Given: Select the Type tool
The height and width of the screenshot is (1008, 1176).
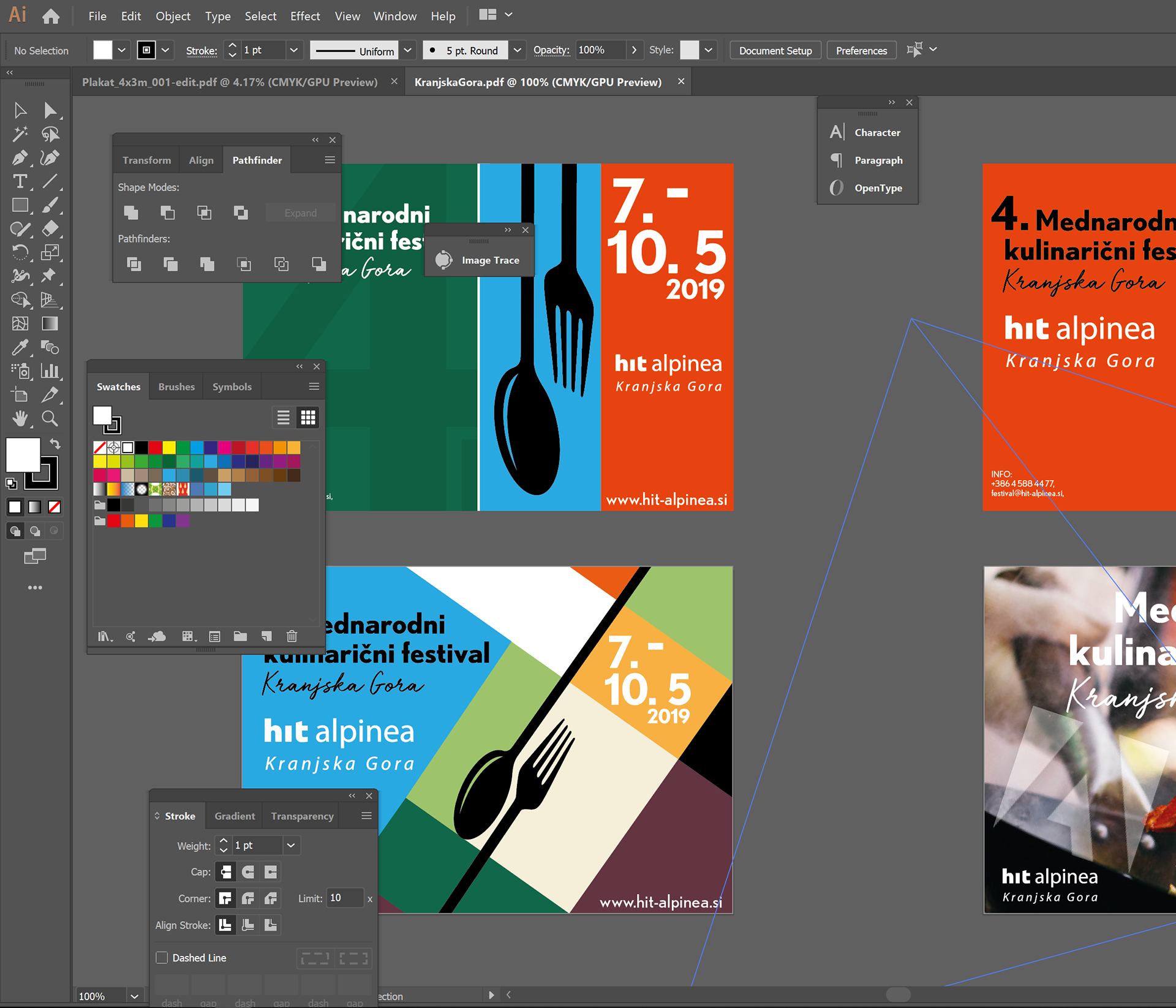Looking at the screenshot, I should point(20,182).
